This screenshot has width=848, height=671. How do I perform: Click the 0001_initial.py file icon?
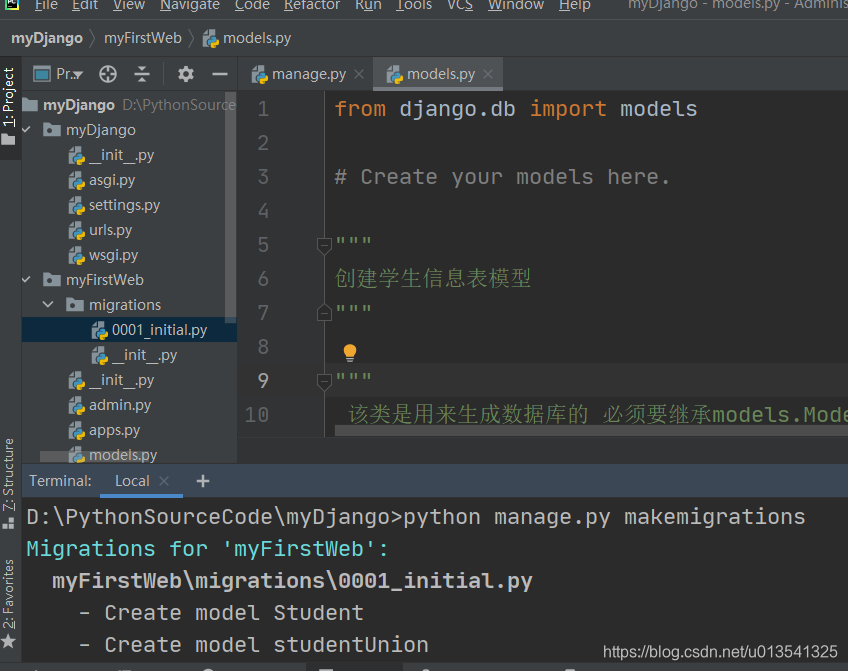[100, 330]
